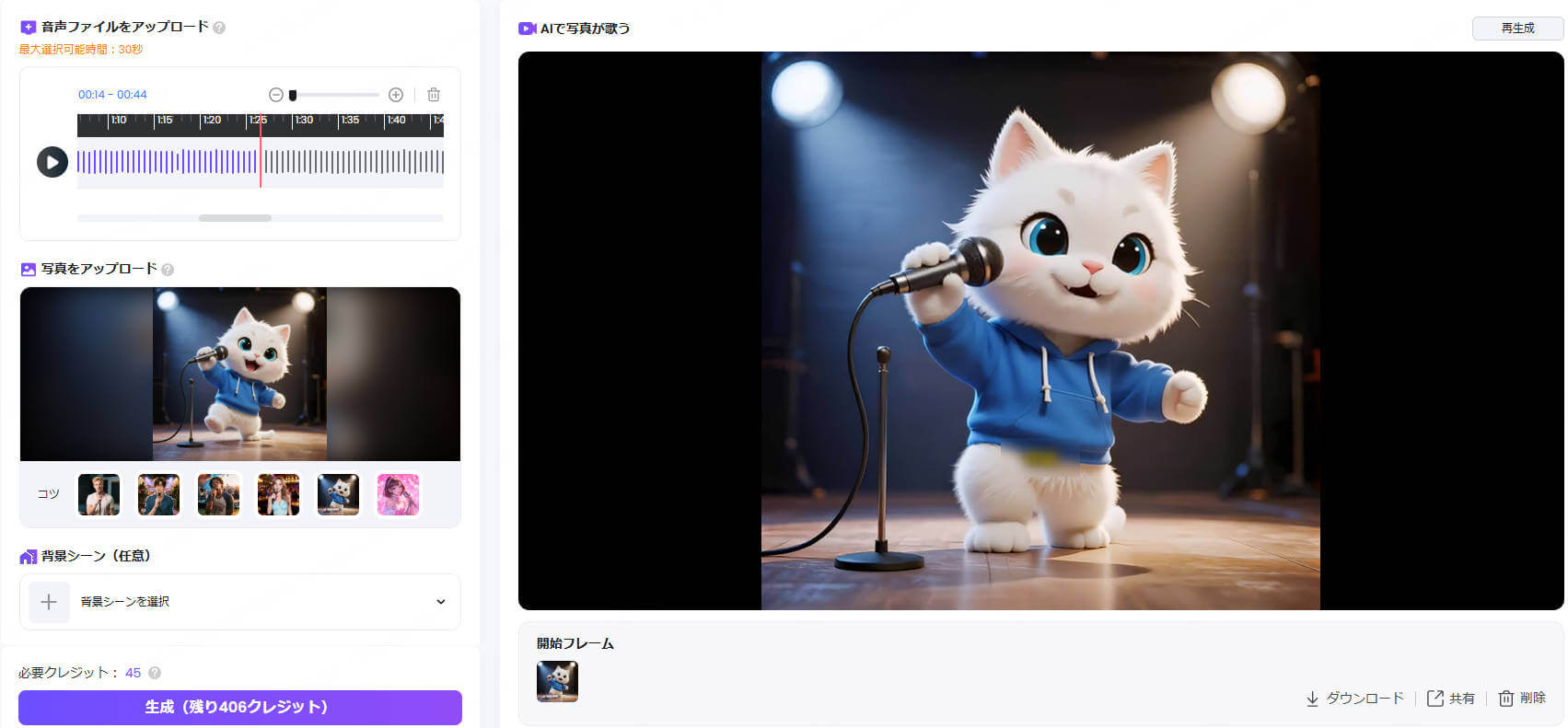Choose the blonde woman sample thumbnail
Image resolution: width=1568 pixels, height=728 pixels.
tap(278, 495)
